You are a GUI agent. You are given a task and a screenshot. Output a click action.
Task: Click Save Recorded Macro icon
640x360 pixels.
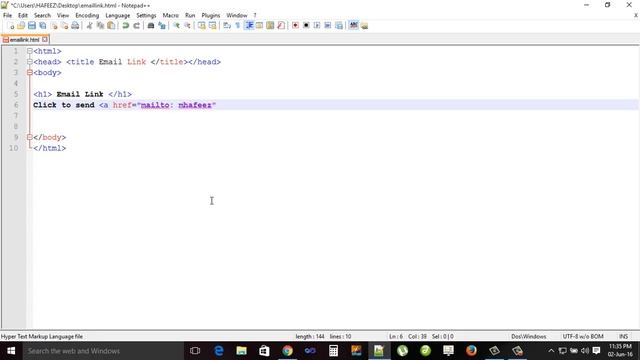(x=339, y=26)
